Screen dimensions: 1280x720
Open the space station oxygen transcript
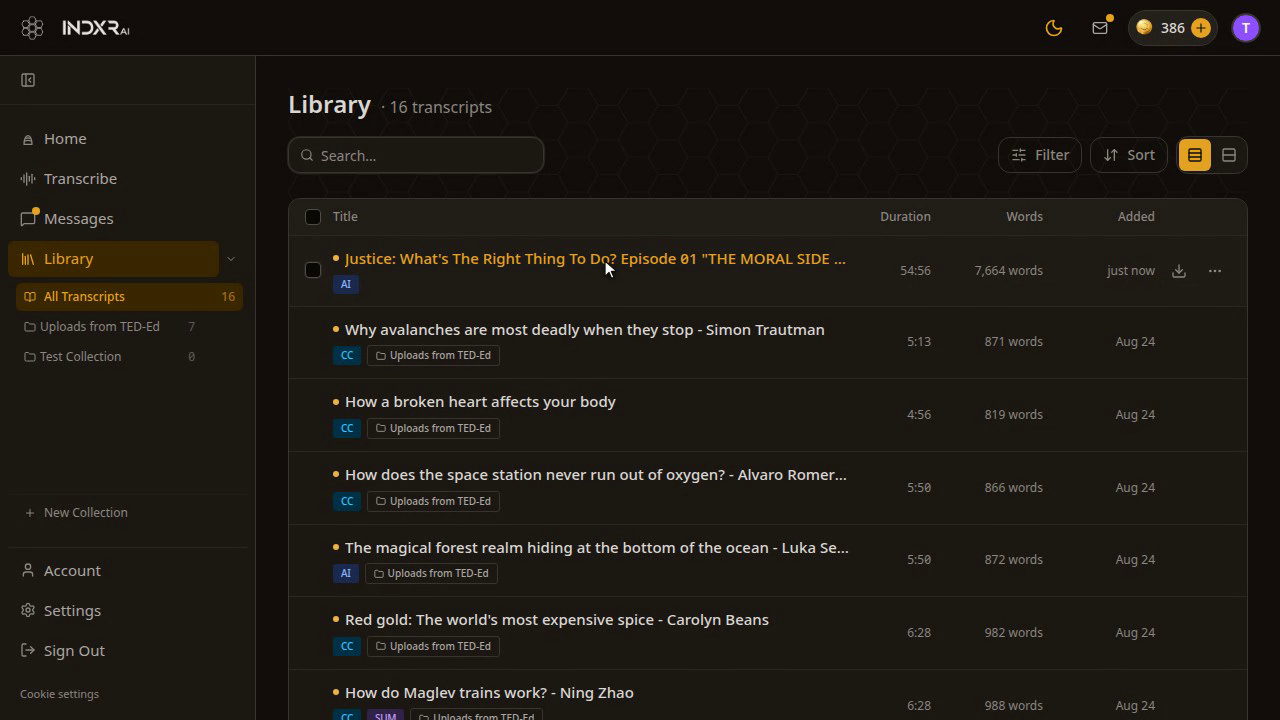[x=596, y=475]
